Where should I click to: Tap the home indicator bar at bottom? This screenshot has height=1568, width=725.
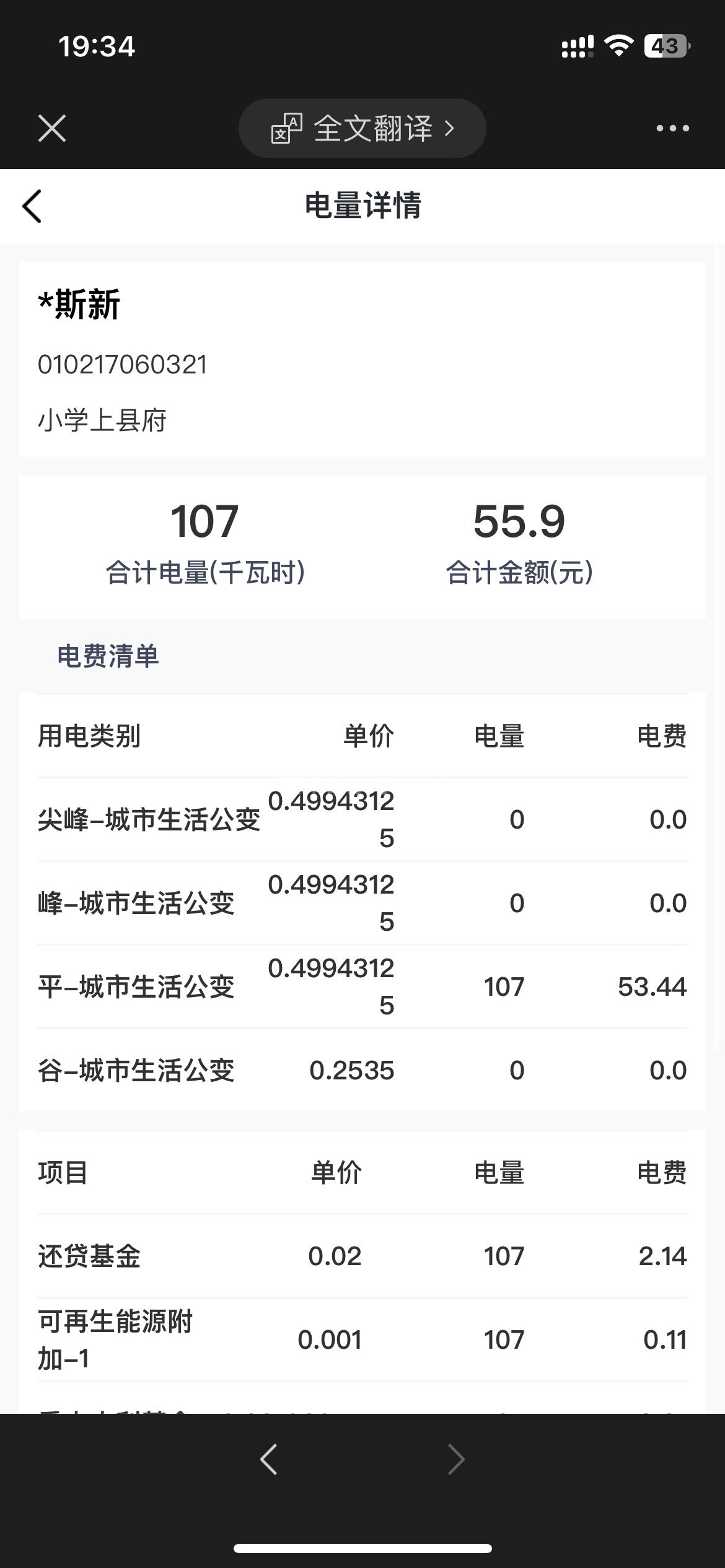(x=362, y=1548)
